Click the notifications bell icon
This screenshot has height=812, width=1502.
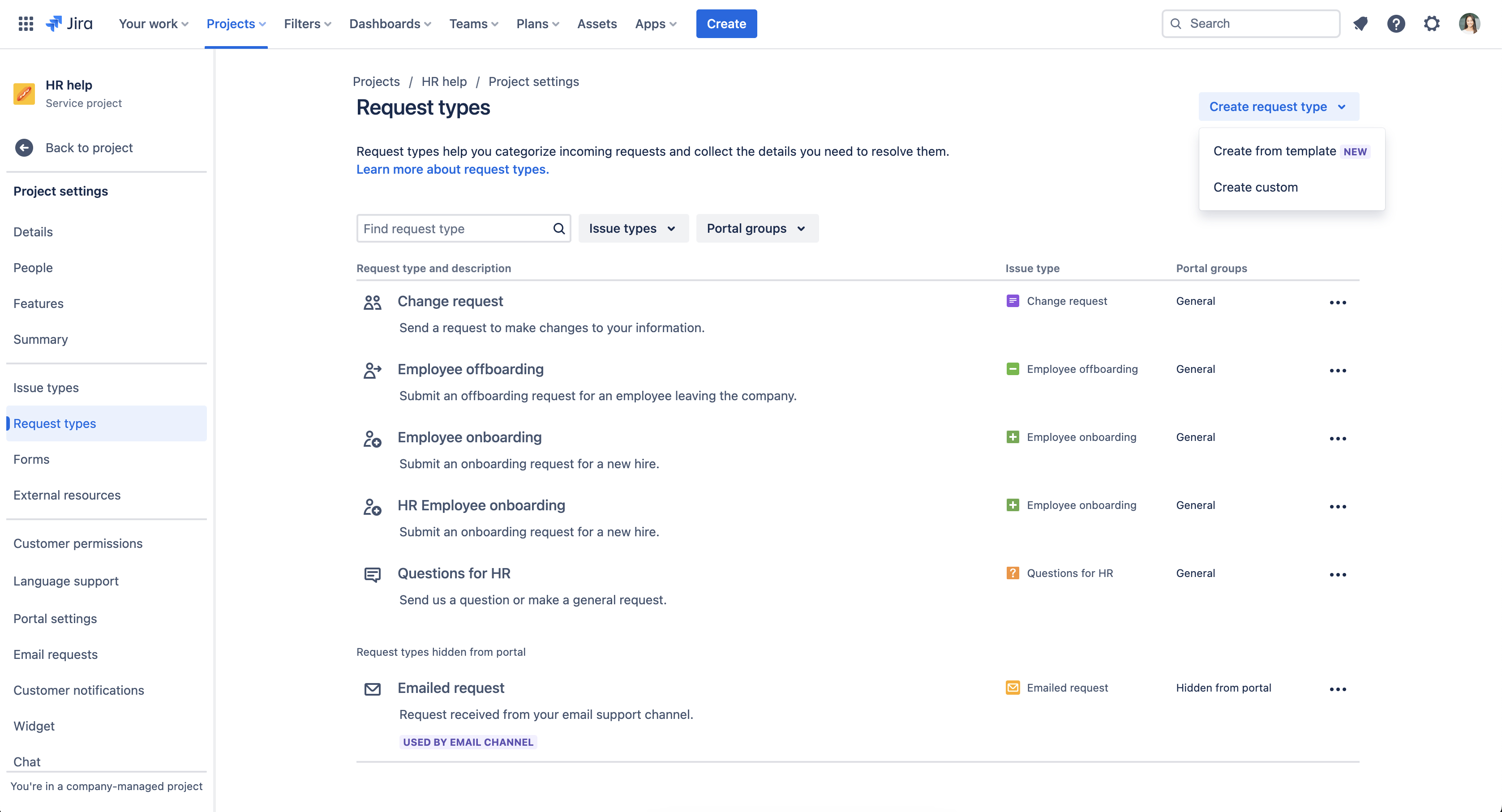click(1360, 24)
